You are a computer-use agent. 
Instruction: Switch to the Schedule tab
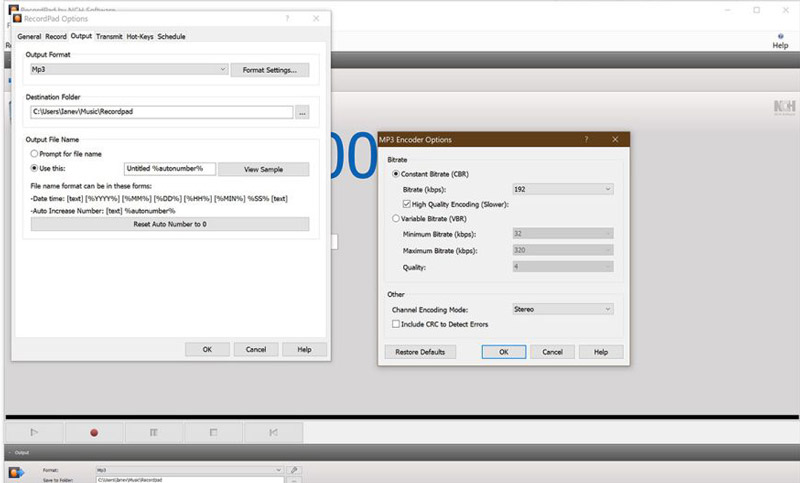[171, 37]
